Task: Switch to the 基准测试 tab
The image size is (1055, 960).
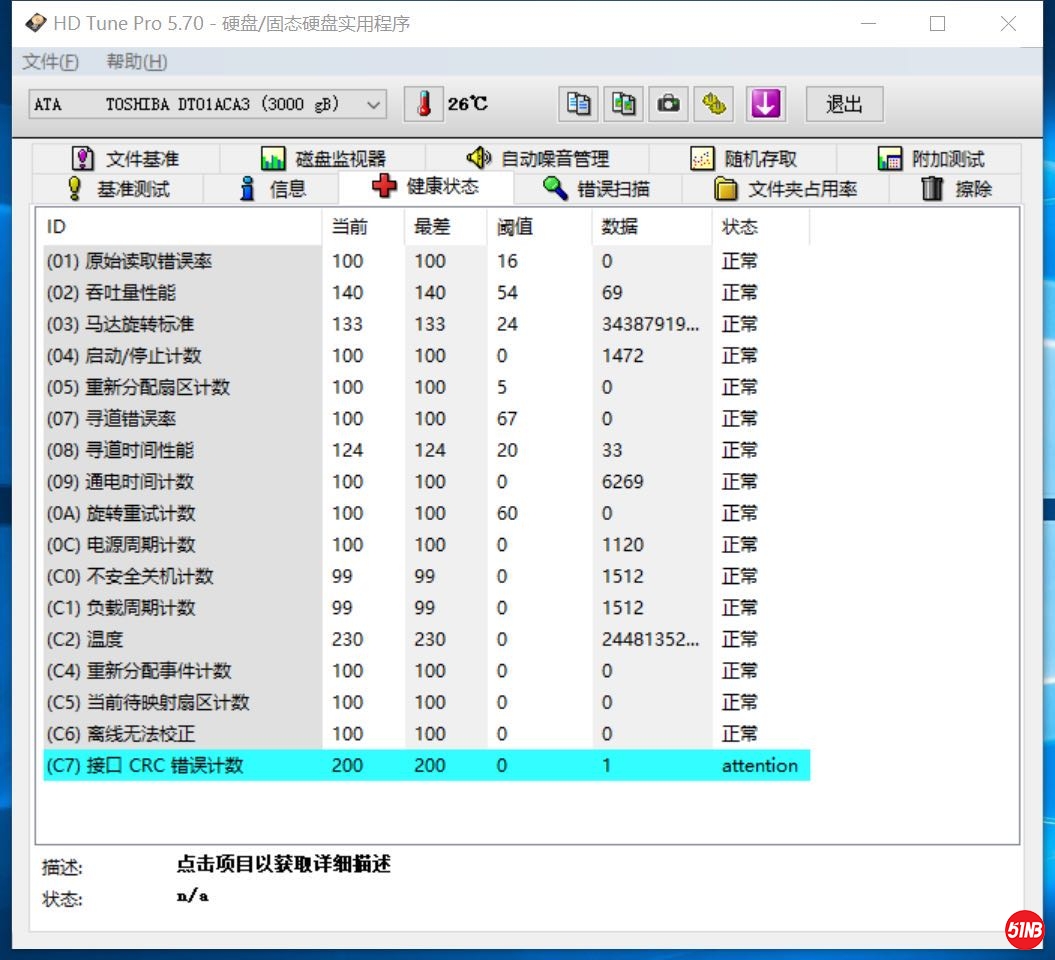Action: pyautogui.click(x=118, y=188)
